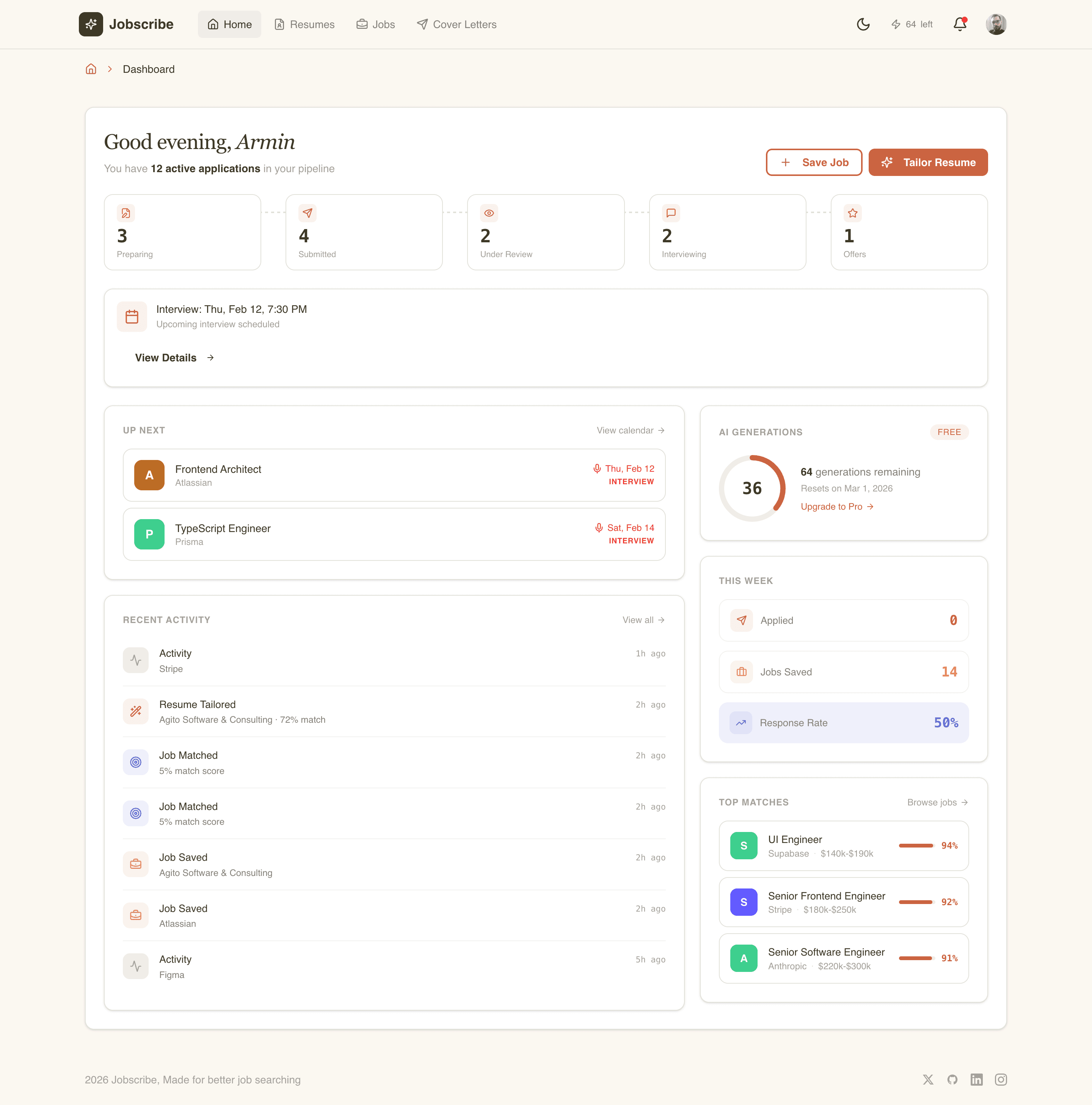The height and width of the screenshot is (1105, 1092).
Task: Toggle dark mode with the moon icon
Action: coord(863,24)
